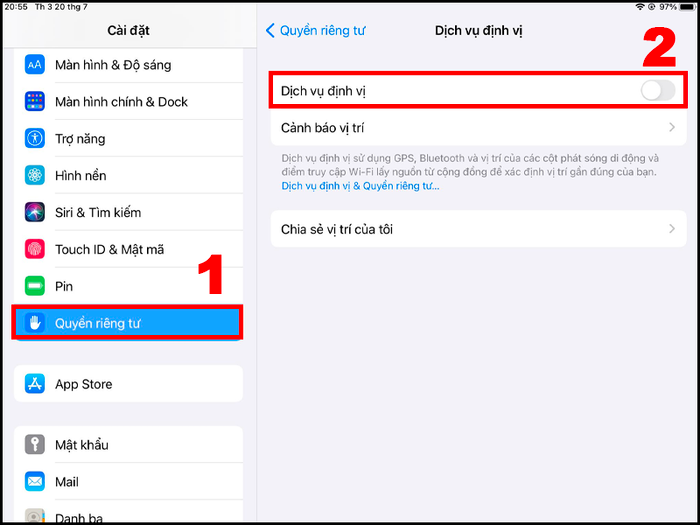The width and height of the screenshot is (700, 525).
Task: Select Quyền riêng tư in sidebar
Action: tap(128, 323)
